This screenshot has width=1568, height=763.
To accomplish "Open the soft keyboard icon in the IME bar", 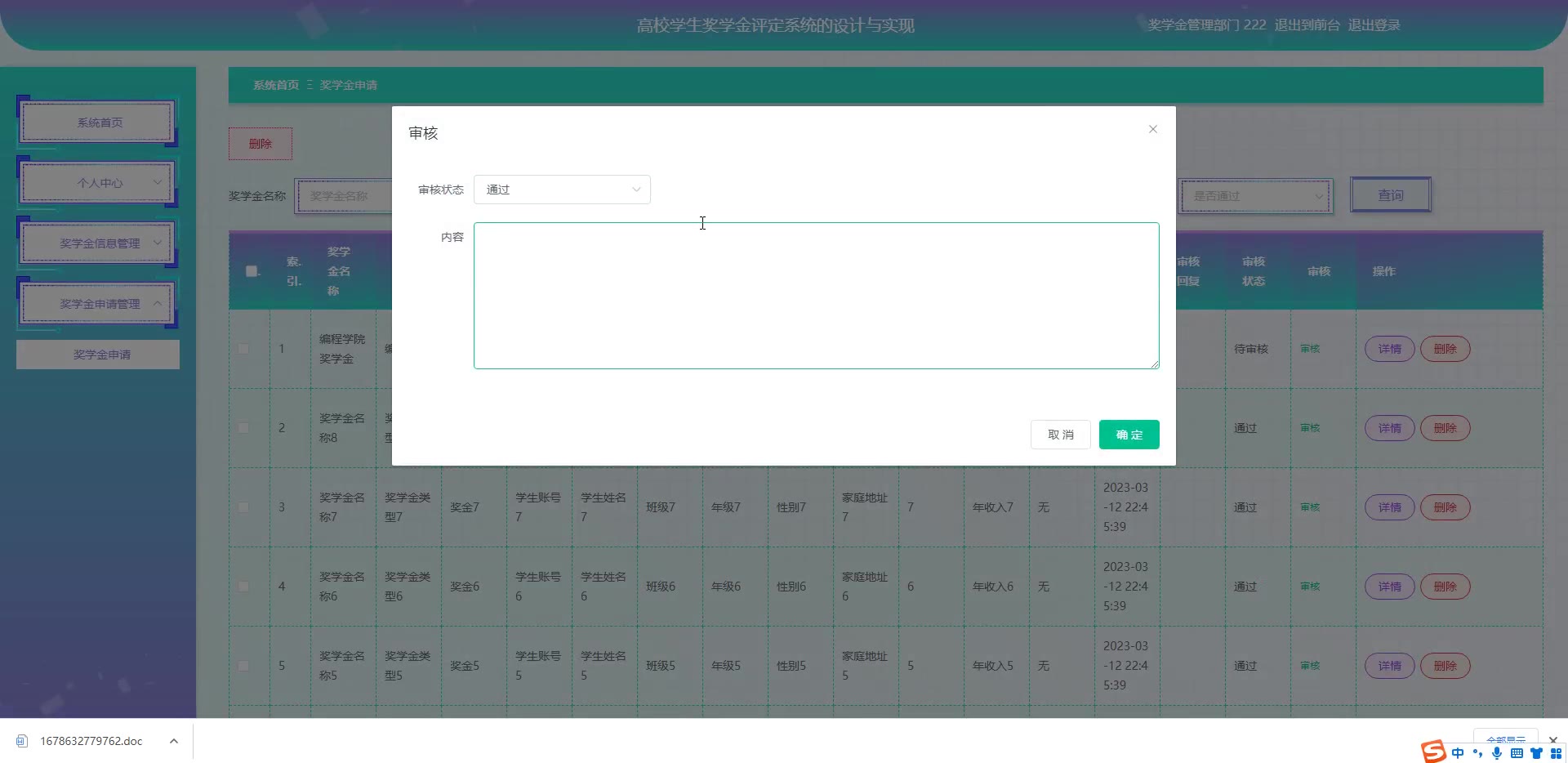I will click(1517, 753).
